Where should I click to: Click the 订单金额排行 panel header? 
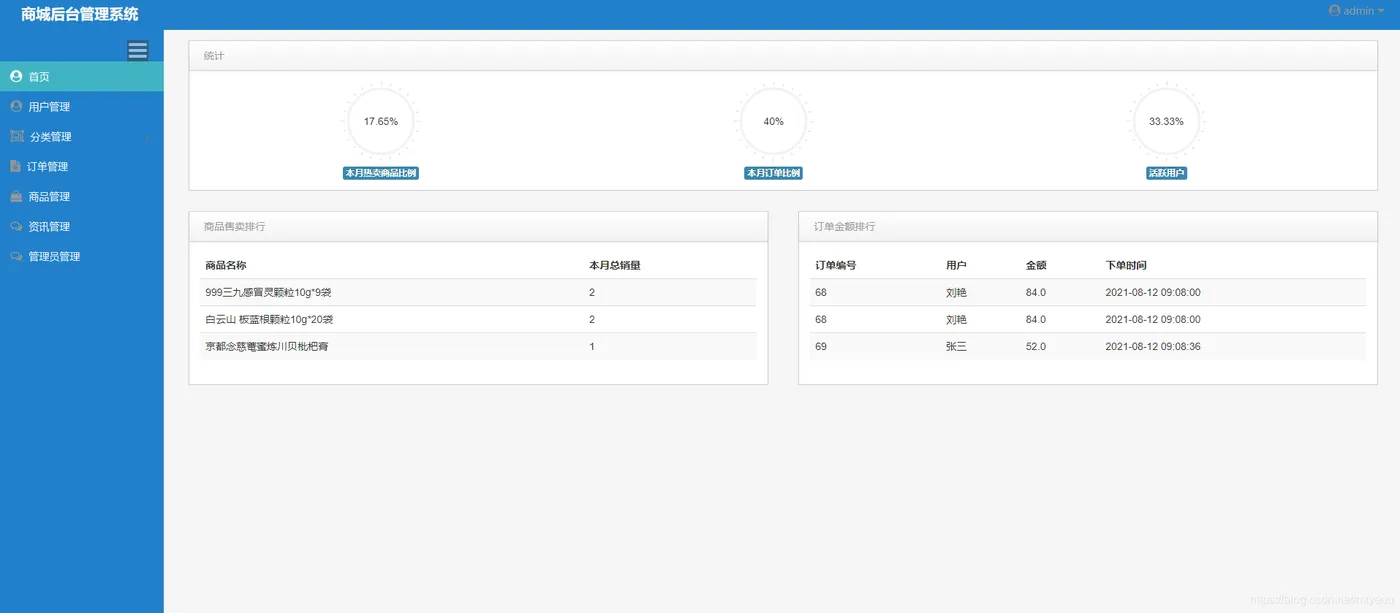(1088, 227)
